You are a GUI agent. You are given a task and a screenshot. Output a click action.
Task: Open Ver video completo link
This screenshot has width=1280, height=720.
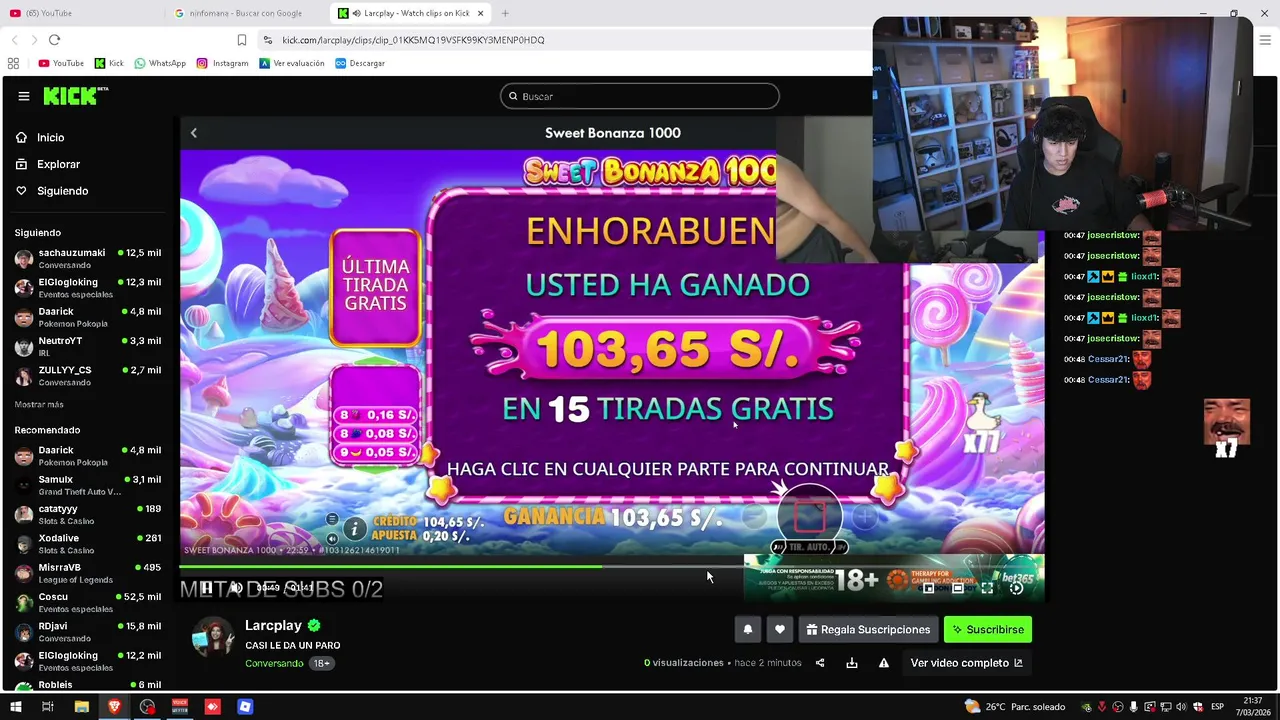[x=966, y=663]
